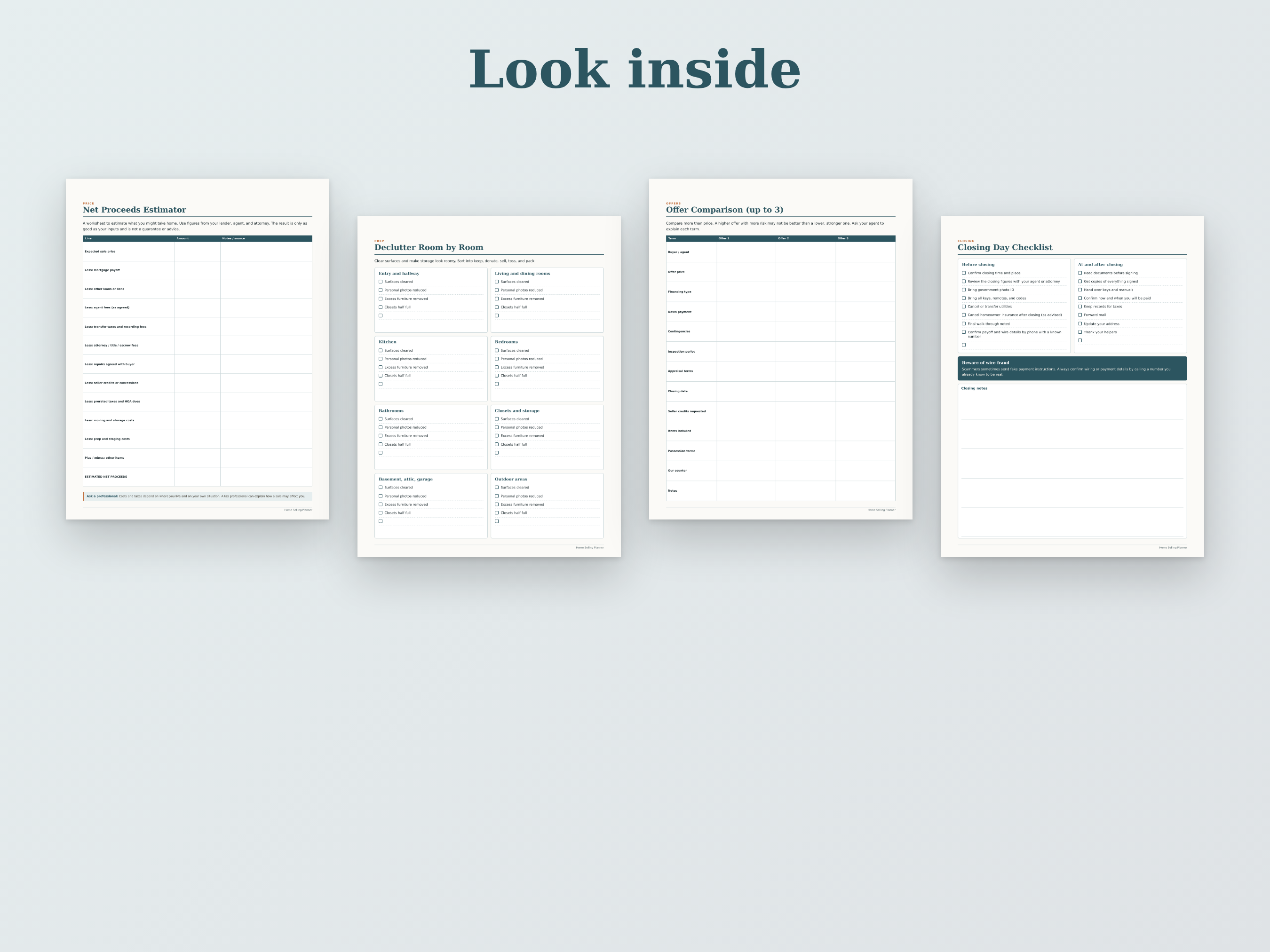Select the 'Closing date' row label
1270x952 pixels.
[677, 391]
